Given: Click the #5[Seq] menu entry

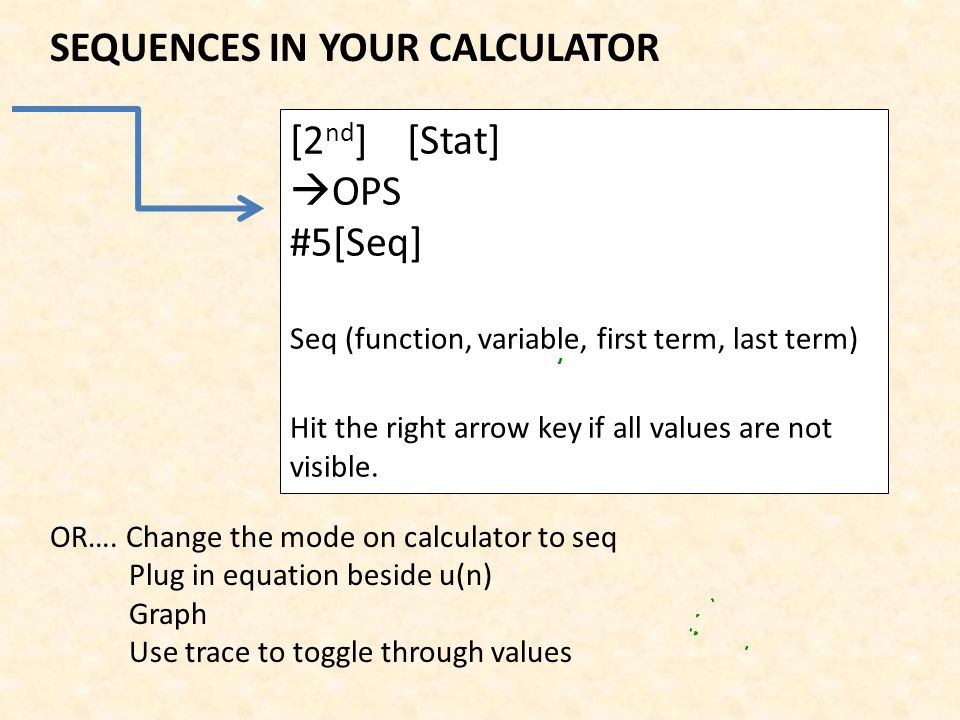Looking at the screenshot, I should point(356,242).
